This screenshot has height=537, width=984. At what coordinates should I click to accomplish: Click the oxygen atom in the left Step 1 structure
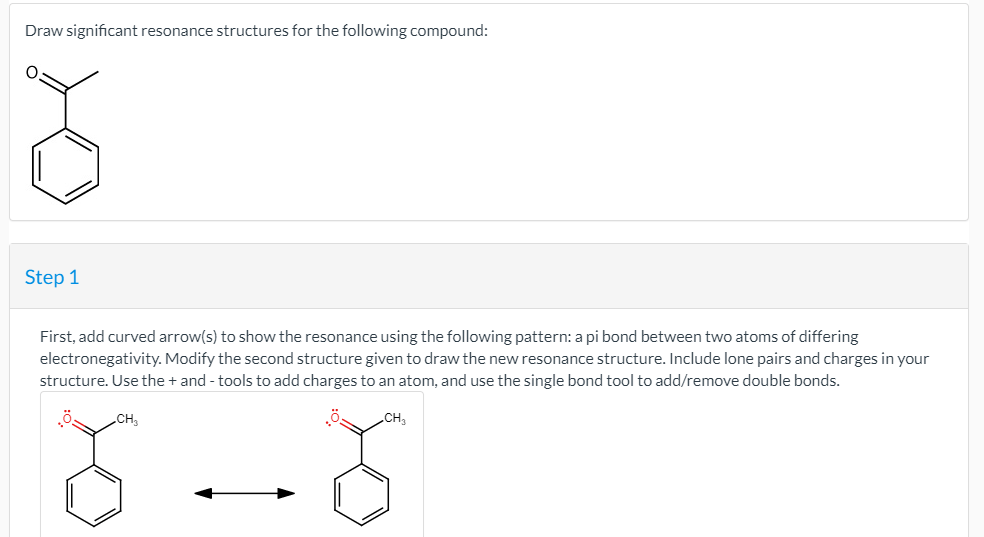tap(68, 419)
